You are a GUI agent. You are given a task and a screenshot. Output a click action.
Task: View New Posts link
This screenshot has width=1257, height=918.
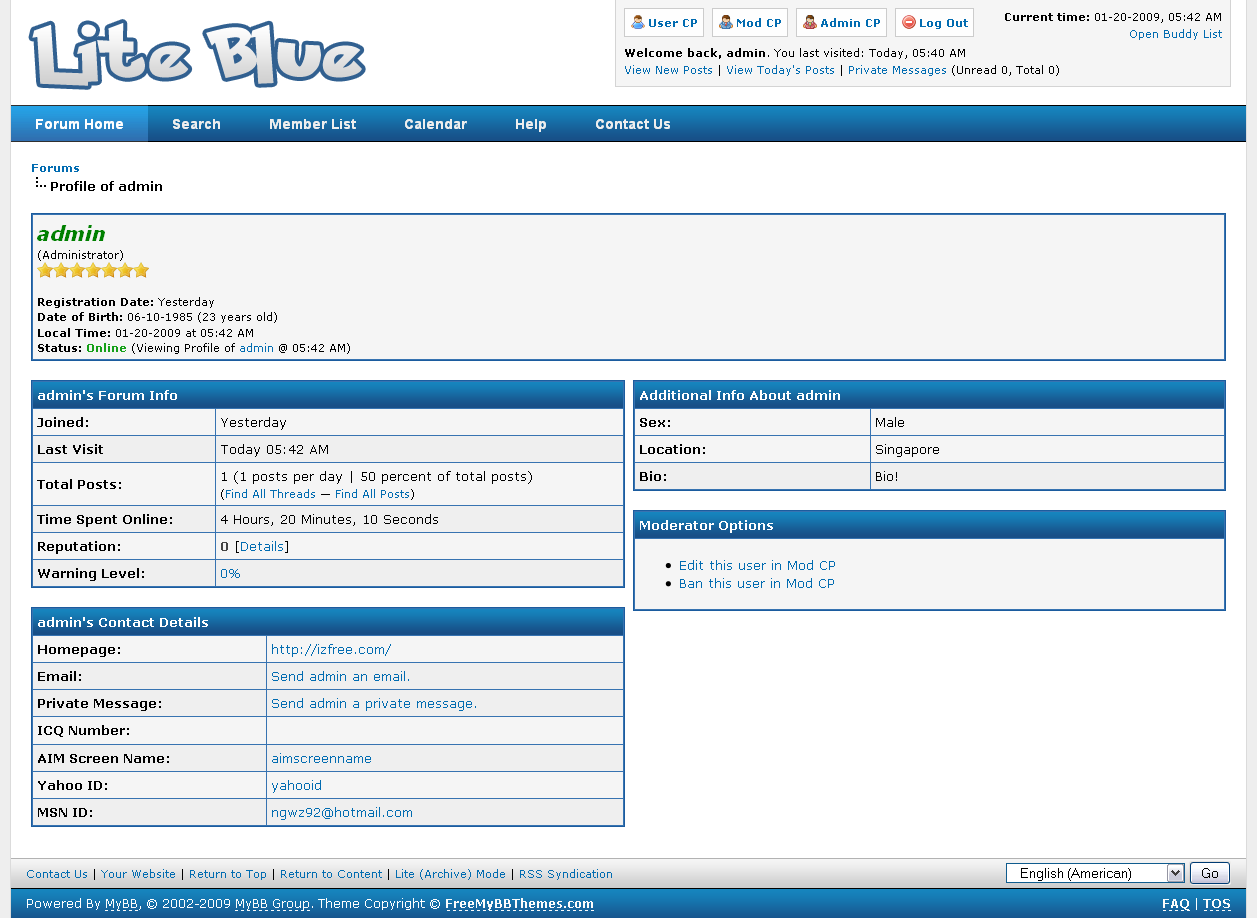coord(668,70)
